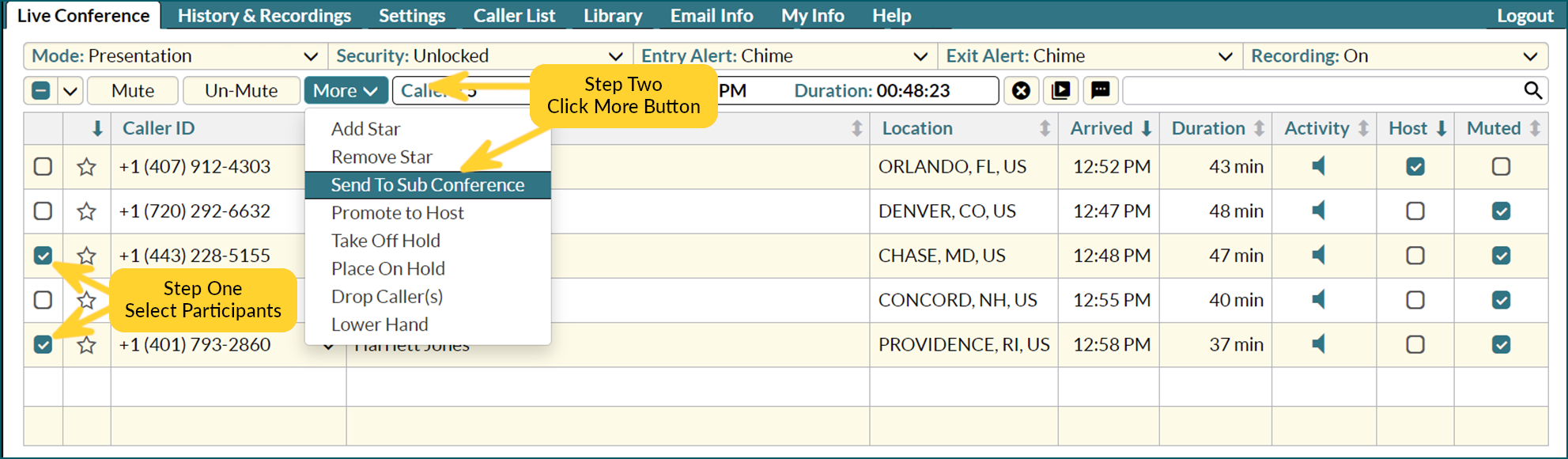
Task: Click the Logout link
Action: (1525, 16)
